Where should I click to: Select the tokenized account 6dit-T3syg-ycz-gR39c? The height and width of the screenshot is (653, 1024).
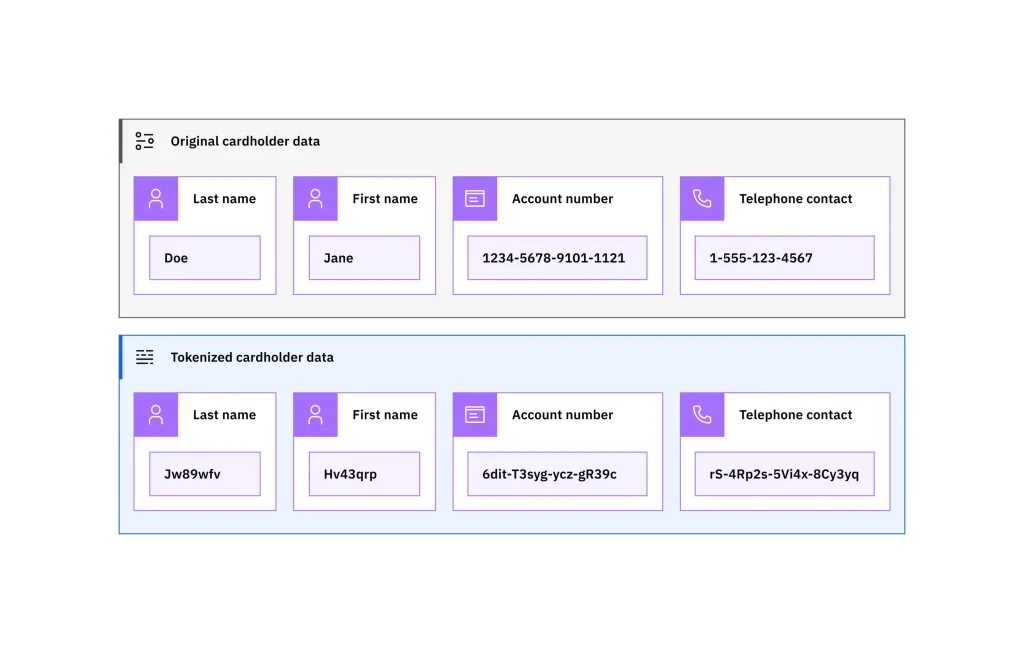coord(557,473)
